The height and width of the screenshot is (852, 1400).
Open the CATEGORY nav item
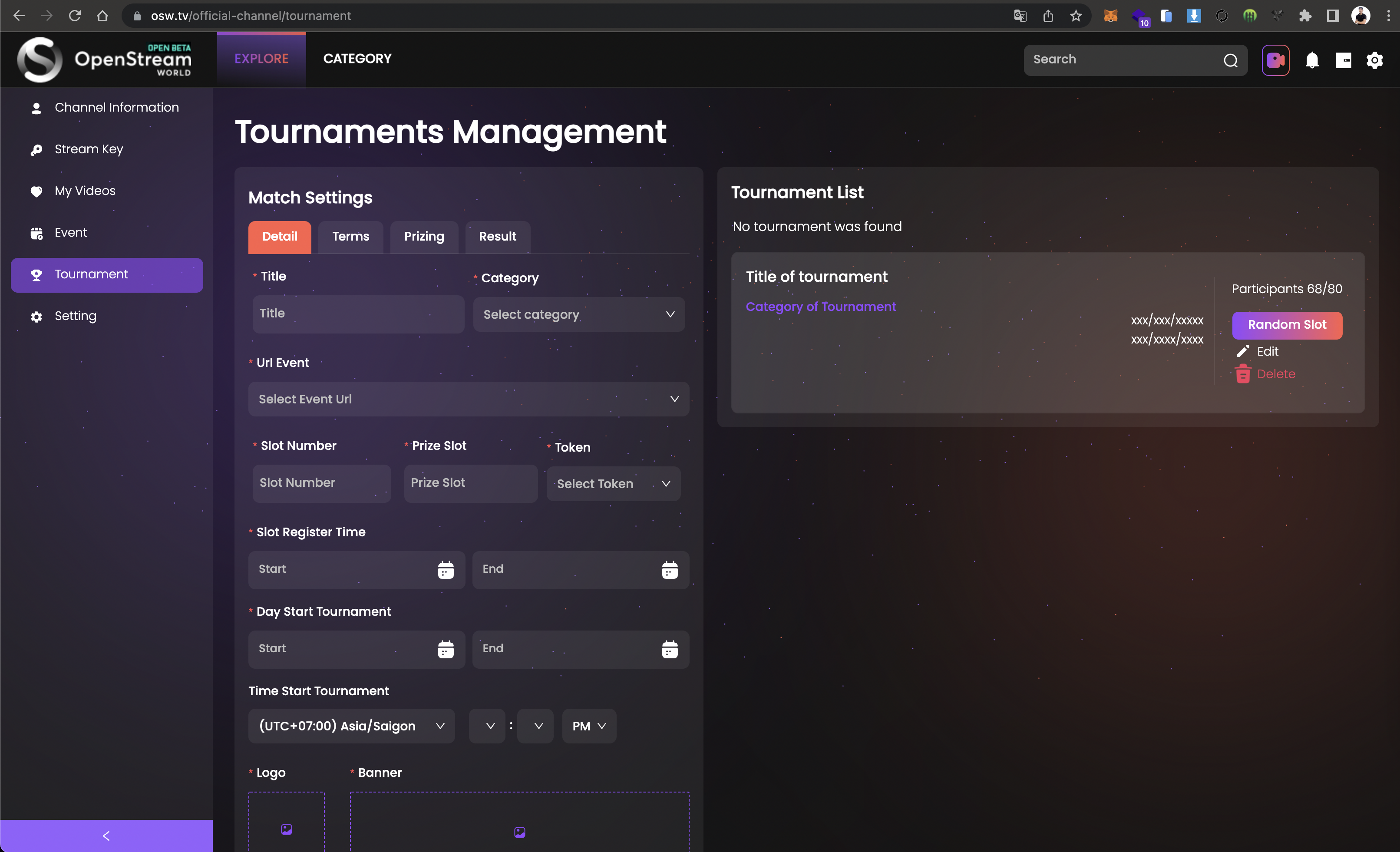click(357, 59)
